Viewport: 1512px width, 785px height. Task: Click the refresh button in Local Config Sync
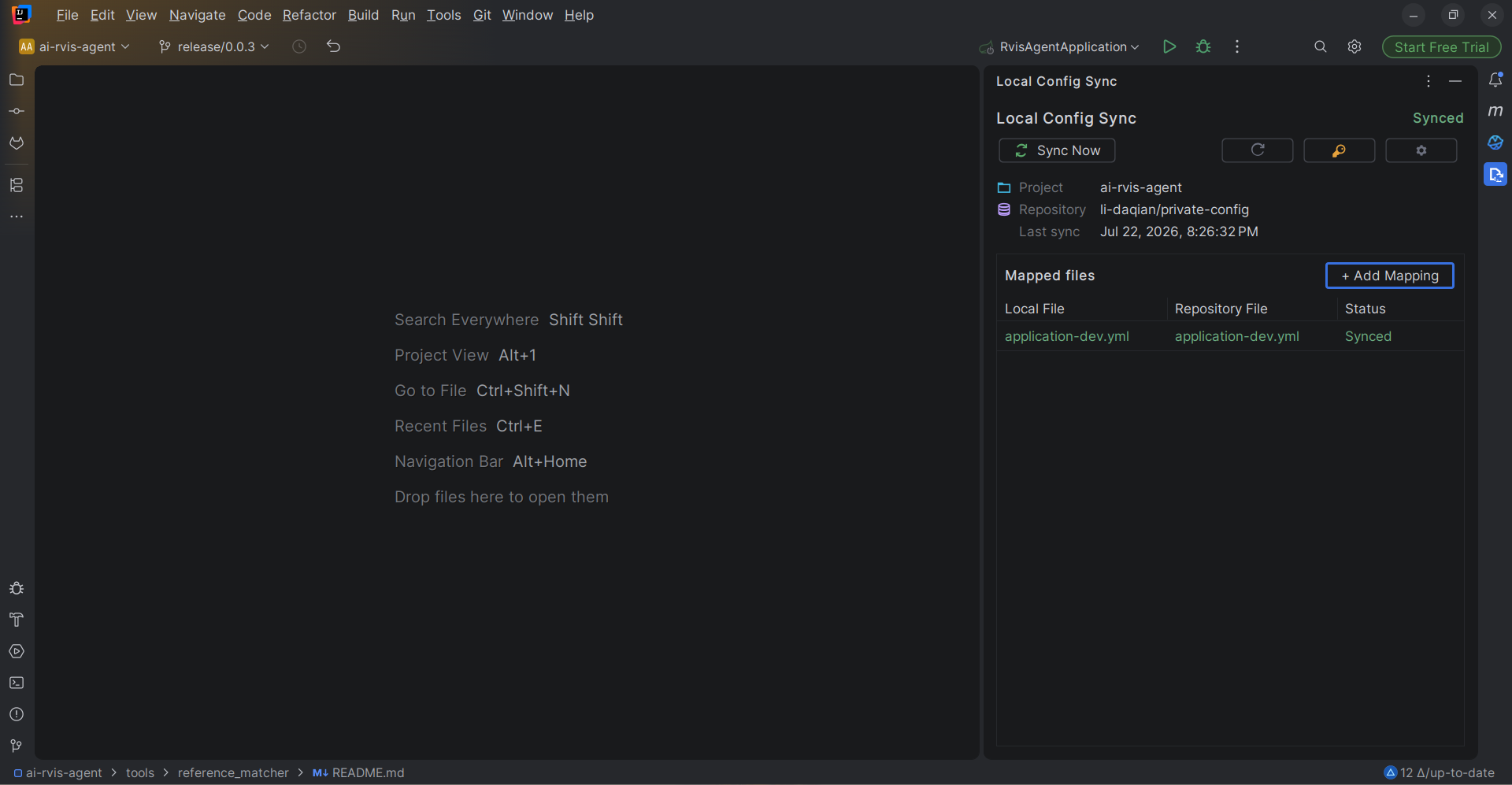[x=1258, y=150]
